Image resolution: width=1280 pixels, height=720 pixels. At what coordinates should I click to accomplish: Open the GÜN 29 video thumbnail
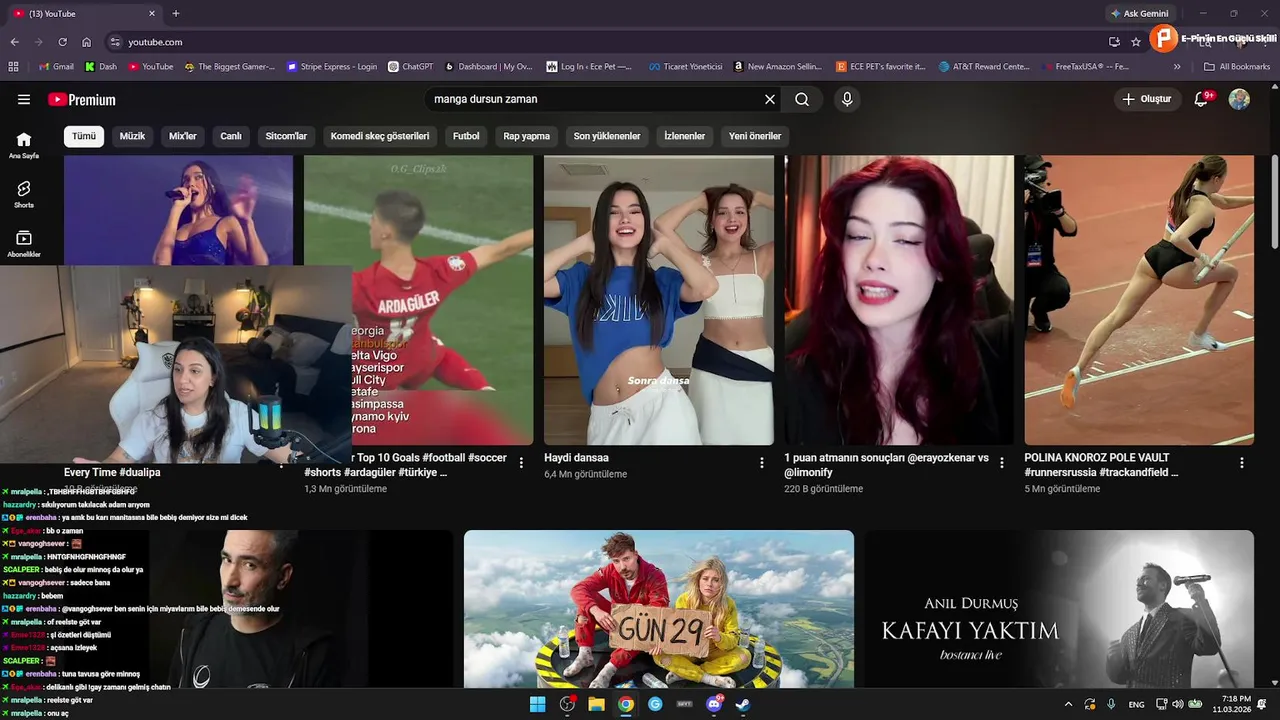pos(659,609)
